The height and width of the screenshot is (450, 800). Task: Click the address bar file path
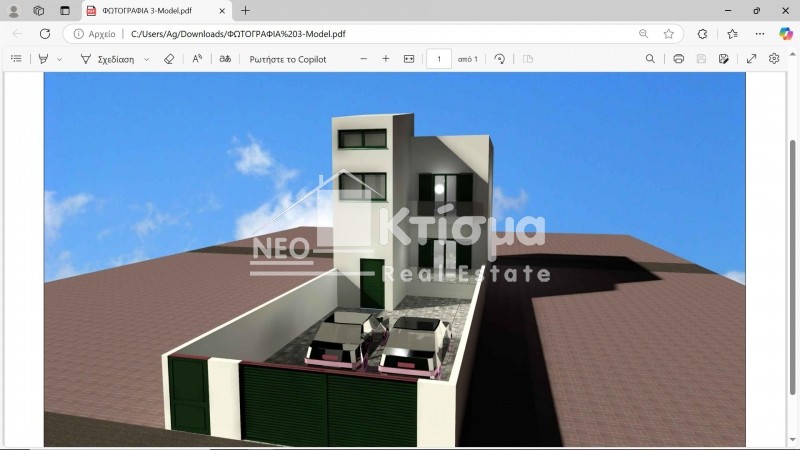(x=238, y=34)
